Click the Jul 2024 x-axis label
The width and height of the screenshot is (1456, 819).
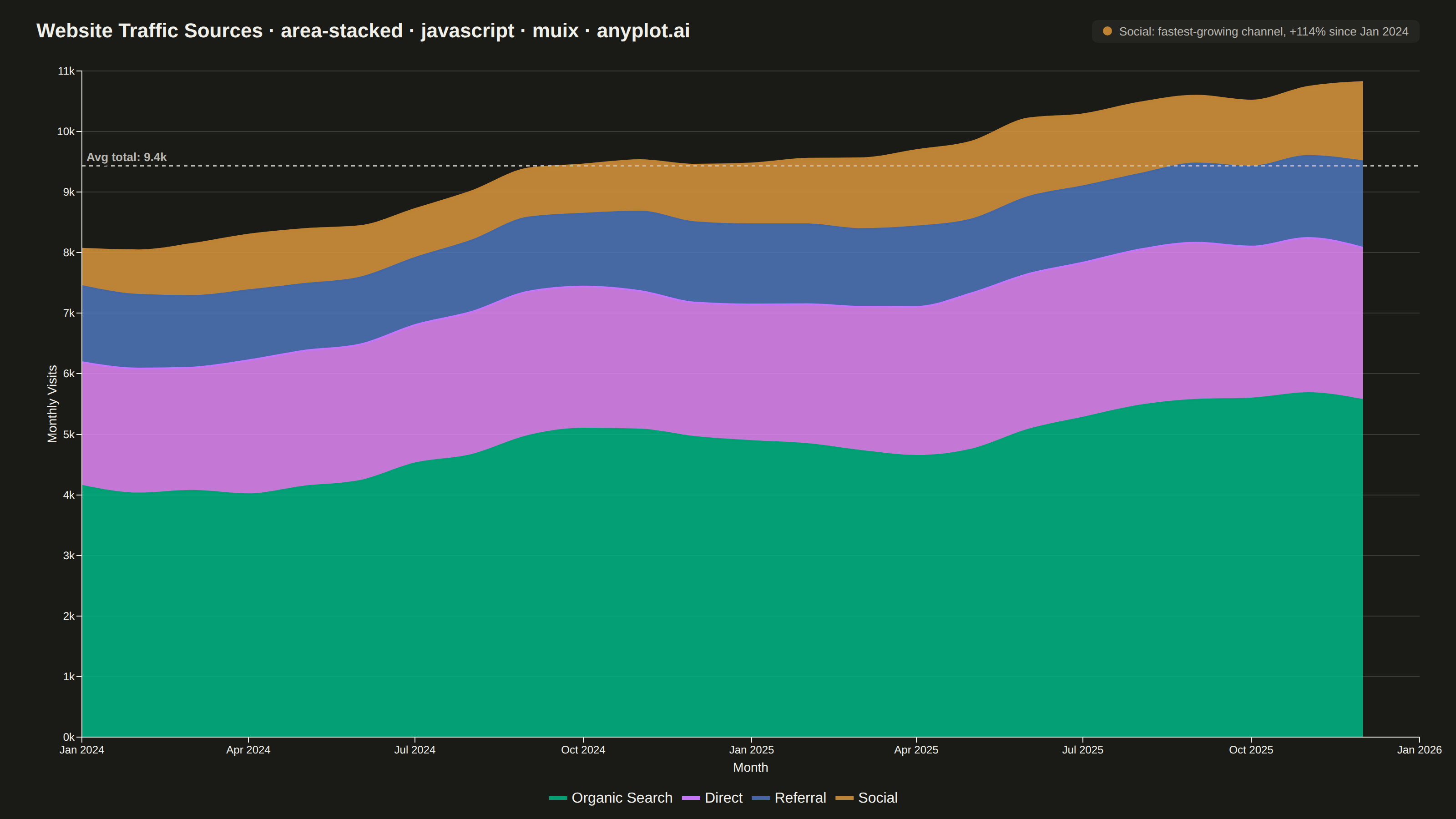pyautogui.click(x=415, y=750)
